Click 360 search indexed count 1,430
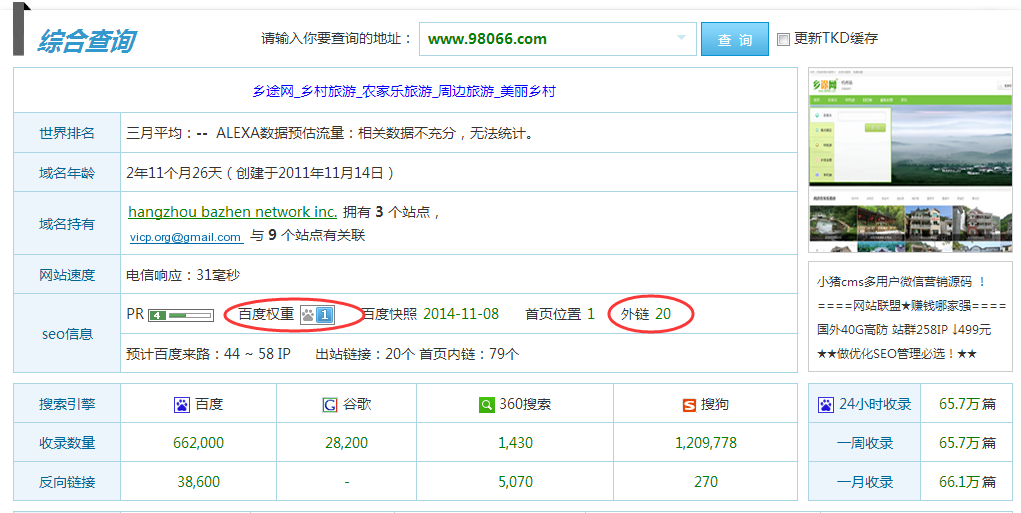This screenshot has width=1021, height=513. (x=516, y=443)
